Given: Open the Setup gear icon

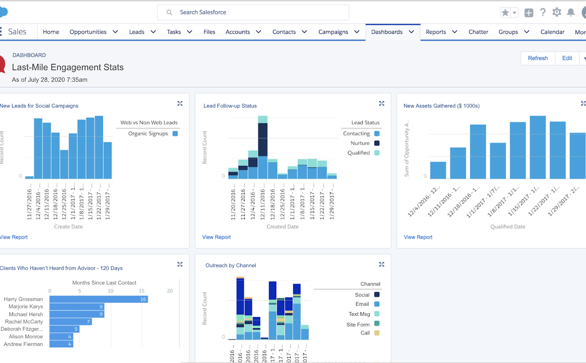Looking at the screenshot, I should [x=556, y=12].
